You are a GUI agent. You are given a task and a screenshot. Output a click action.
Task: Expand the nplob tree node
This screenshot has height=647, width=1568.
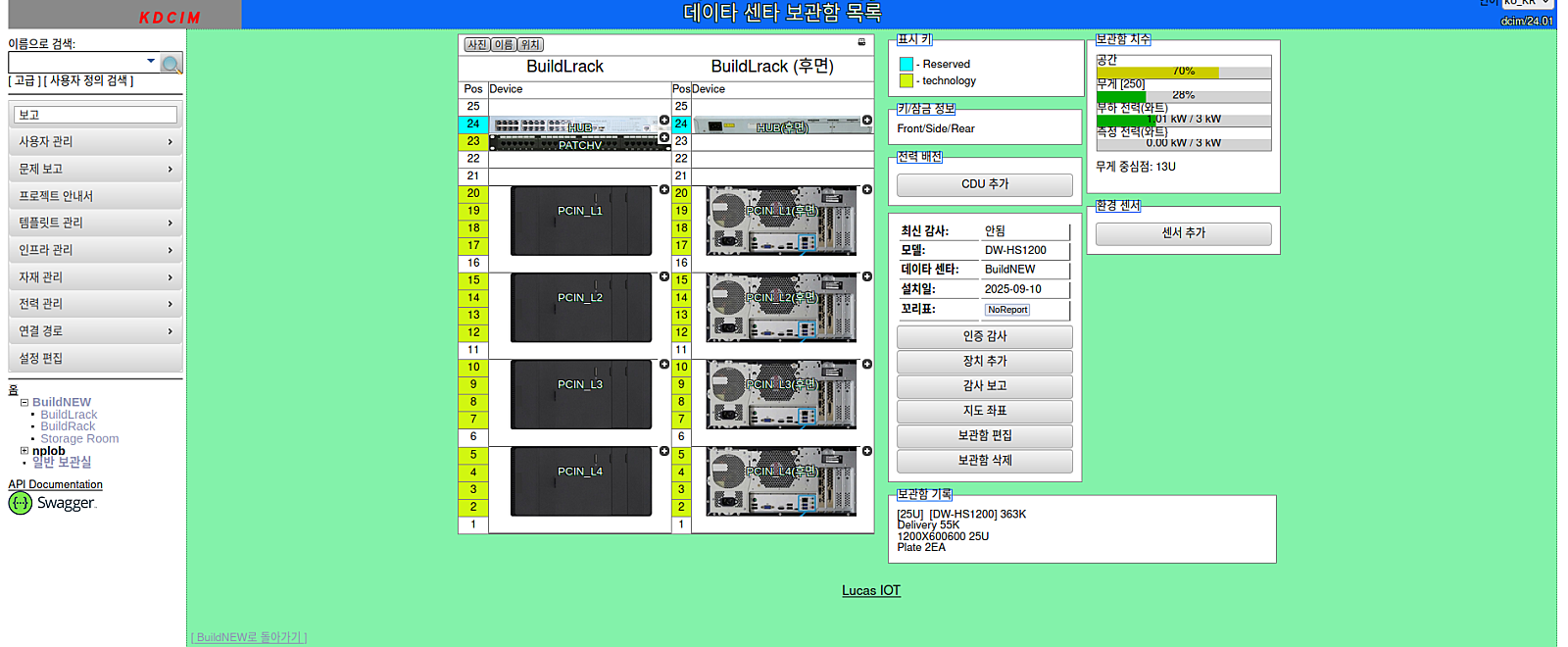[24, 451]
